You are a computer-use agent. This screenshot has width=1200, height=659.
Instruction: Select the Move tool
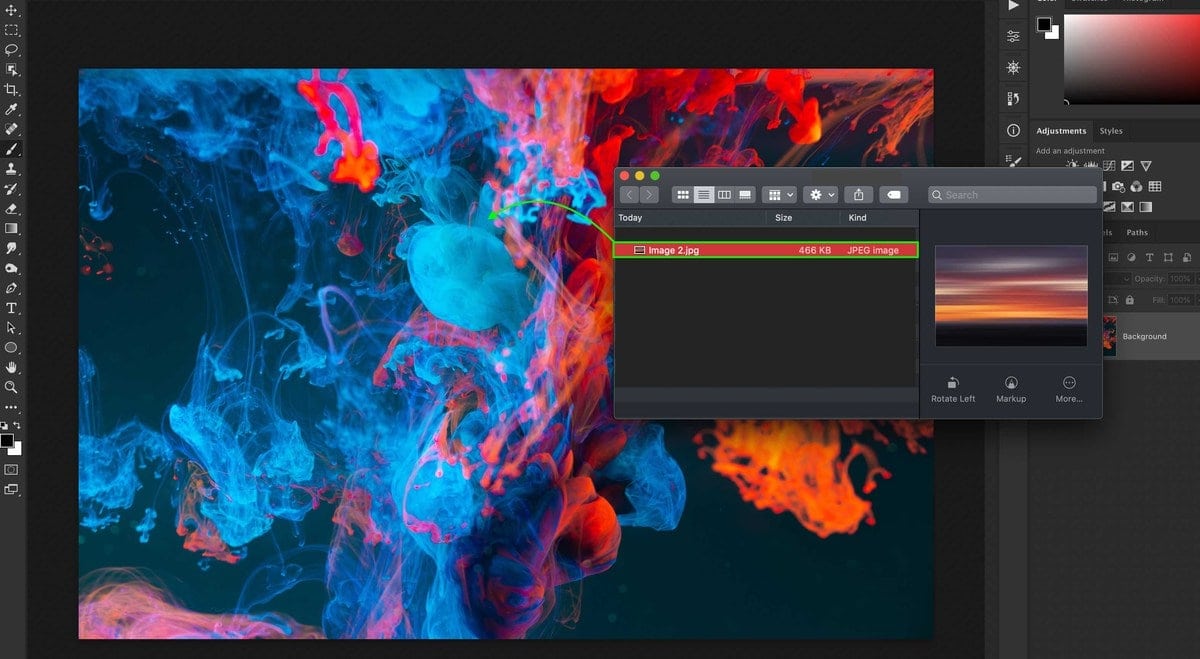tap(12, 10)
